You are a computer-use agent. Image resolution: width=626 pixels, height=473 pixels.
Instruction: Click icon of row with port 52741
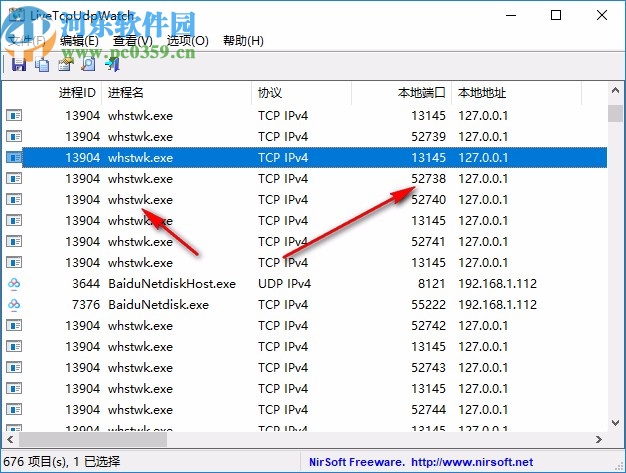pos(14,242)
